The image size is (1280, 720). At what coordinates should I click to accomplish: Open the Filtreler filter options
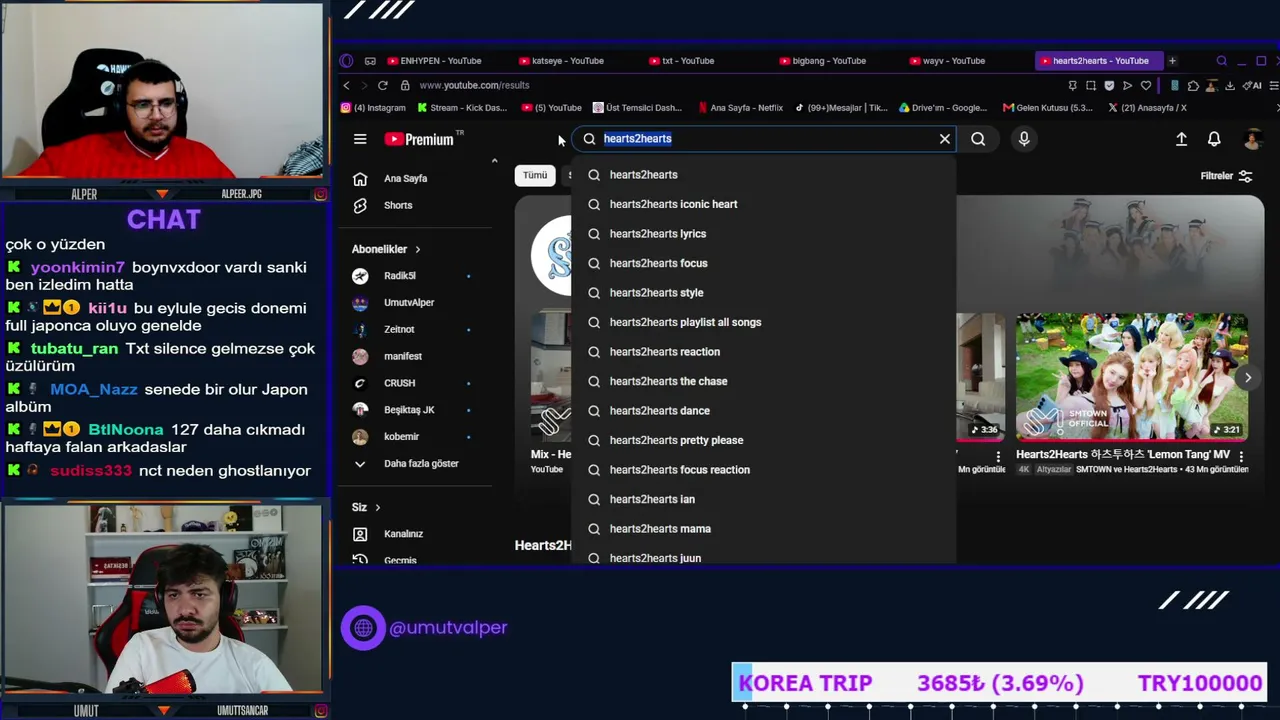tap(1226, 176)
